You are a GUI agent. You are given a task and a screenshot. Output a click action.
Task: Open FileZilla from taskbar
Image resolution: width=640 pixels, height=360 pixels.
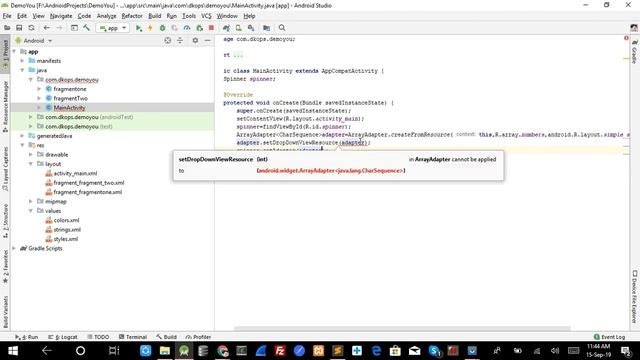[280, 351]
